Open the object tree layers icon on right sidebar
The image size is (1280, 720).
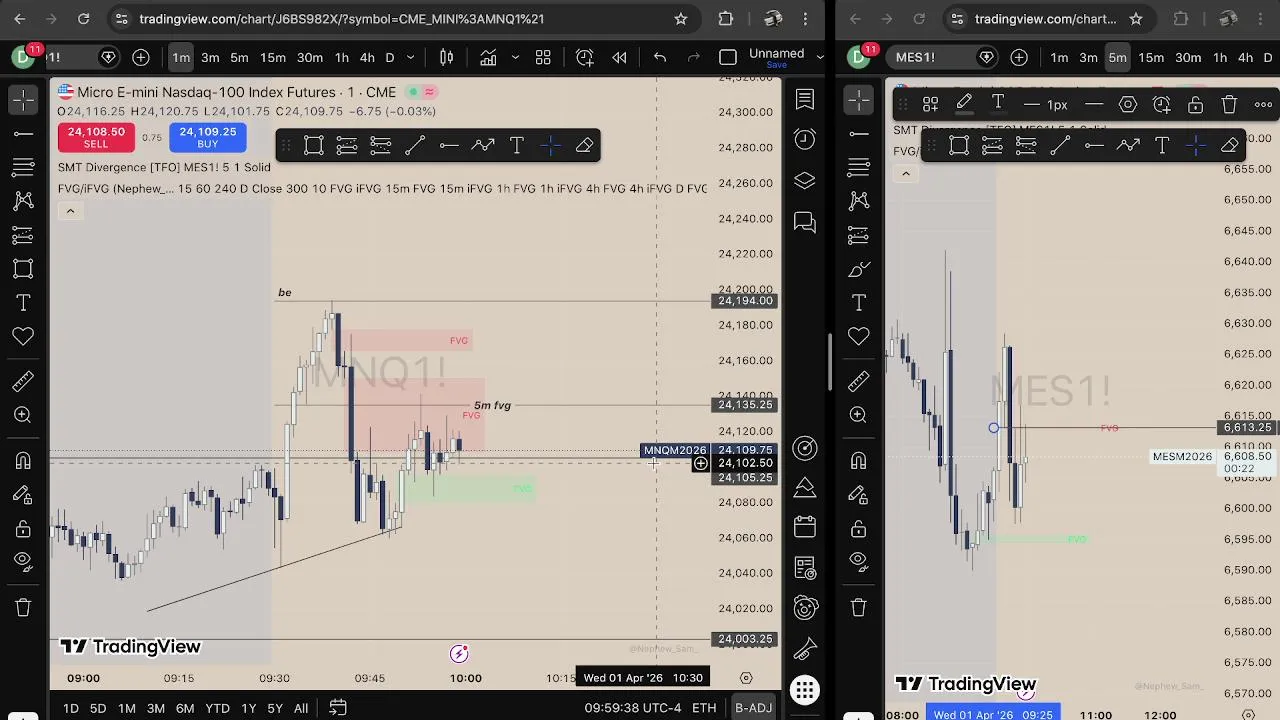coord(805,181)
